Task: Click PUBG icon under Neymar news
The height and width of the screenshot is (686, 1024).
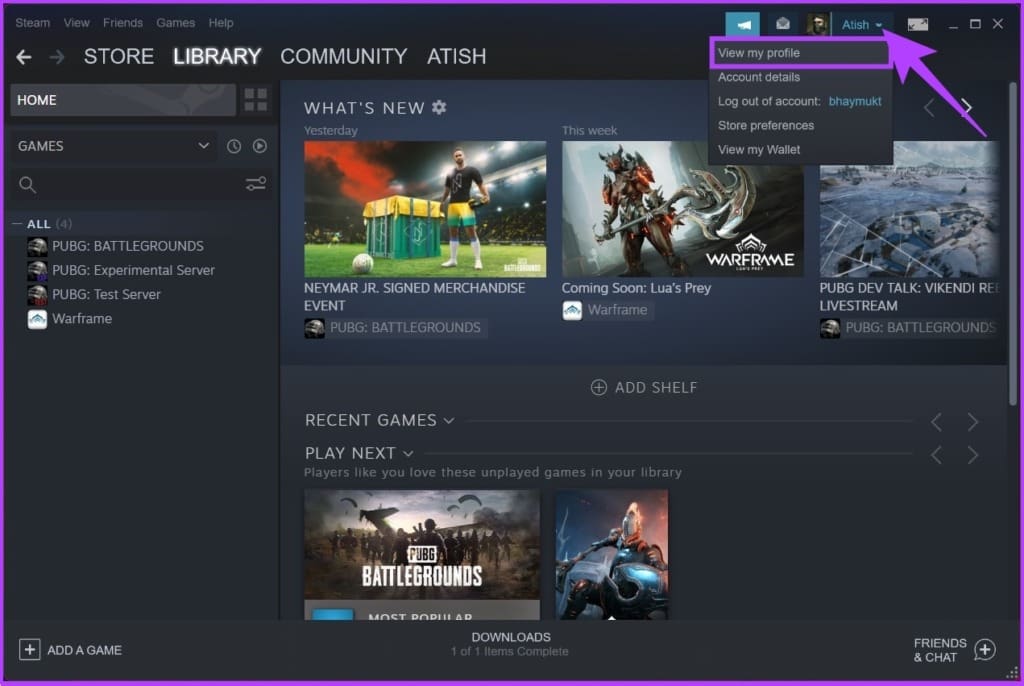Action: coord(314,328)
